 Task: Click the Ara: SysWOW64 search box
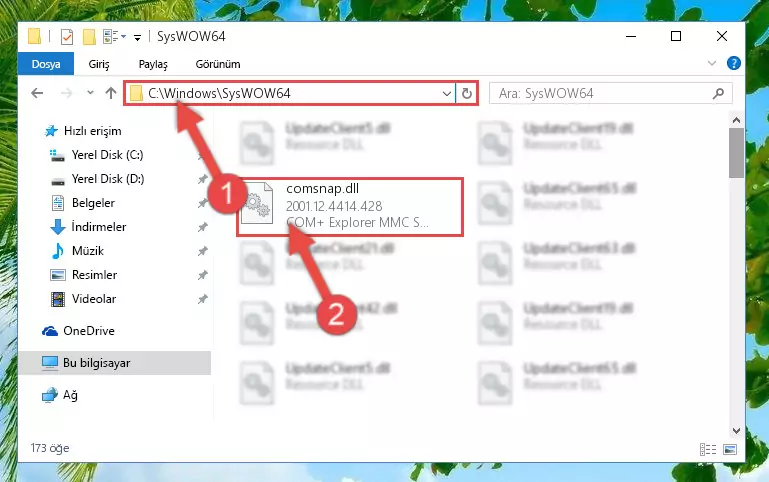click(x=611, y=93)
